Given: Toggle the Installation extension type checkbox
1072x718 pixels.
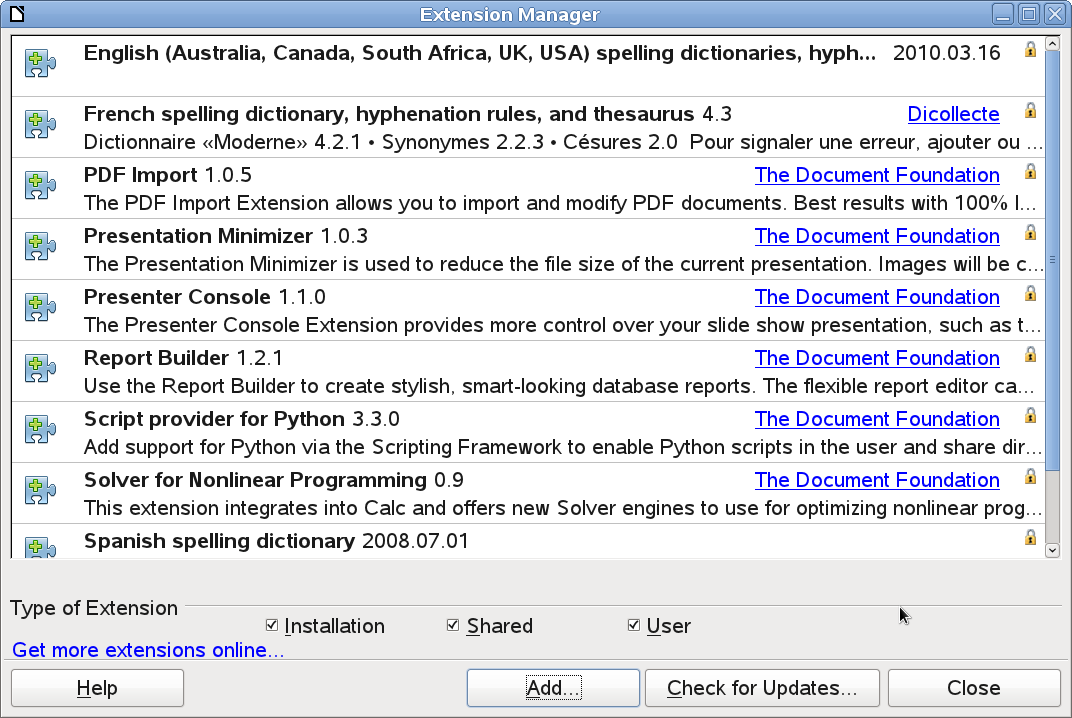Looking at the screenshot, I should [x=271, y=625].
